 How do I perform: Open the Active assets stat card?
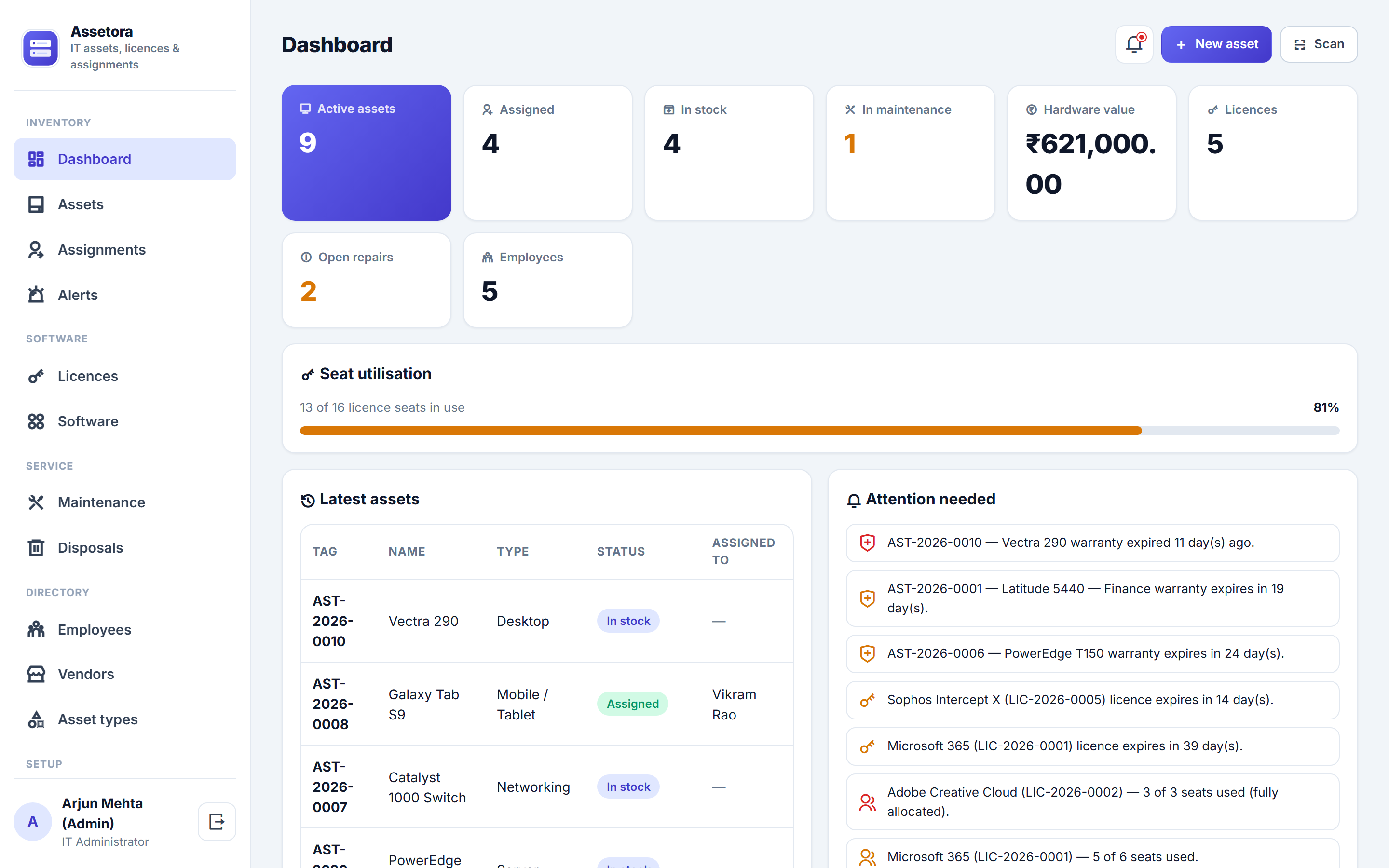pos(366,153)
